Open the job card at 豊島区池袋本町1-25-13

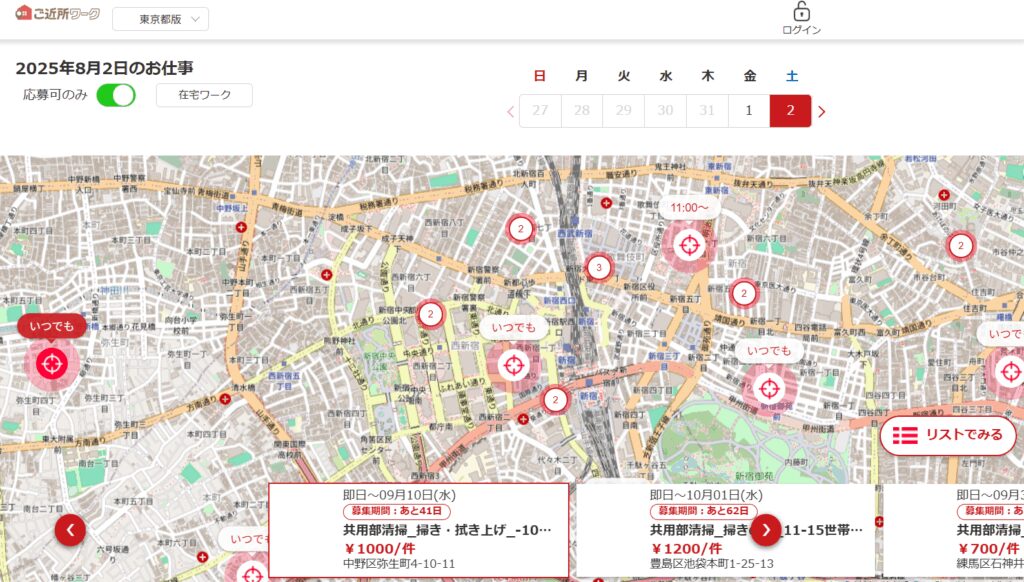coord(726,531)
